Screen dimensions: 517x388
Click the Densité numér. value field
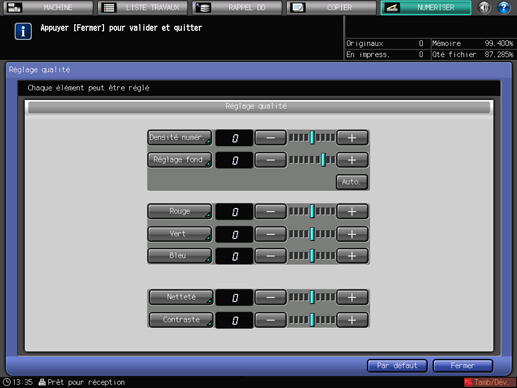click(x=234, y=138)
